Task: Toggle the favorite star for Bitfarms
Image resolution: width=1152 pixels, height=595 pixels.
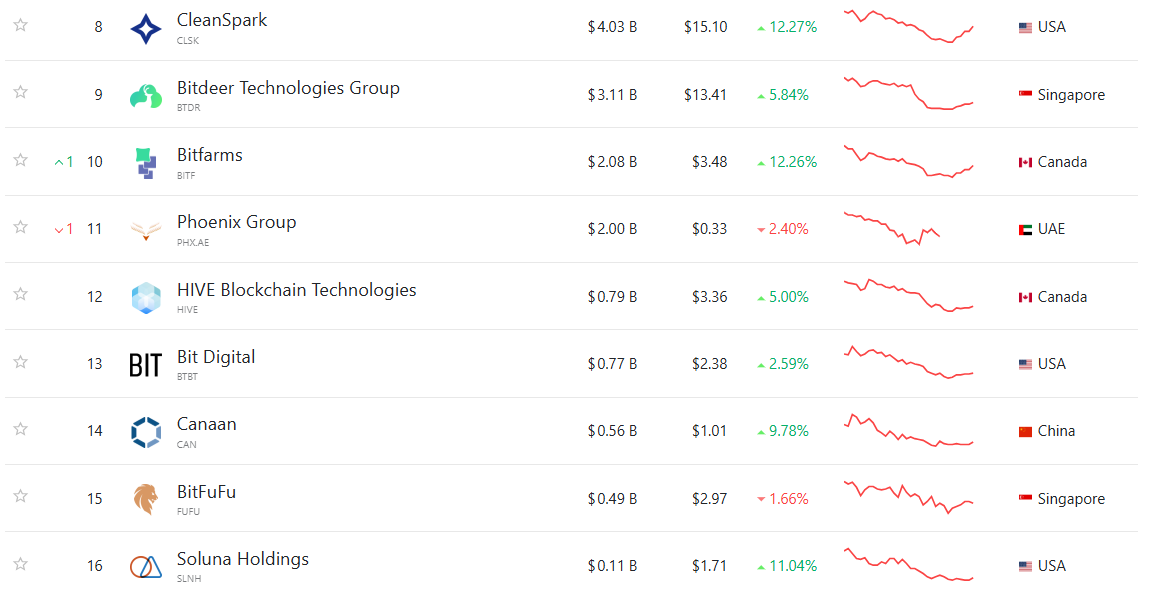Action: (x=20, y=160)
